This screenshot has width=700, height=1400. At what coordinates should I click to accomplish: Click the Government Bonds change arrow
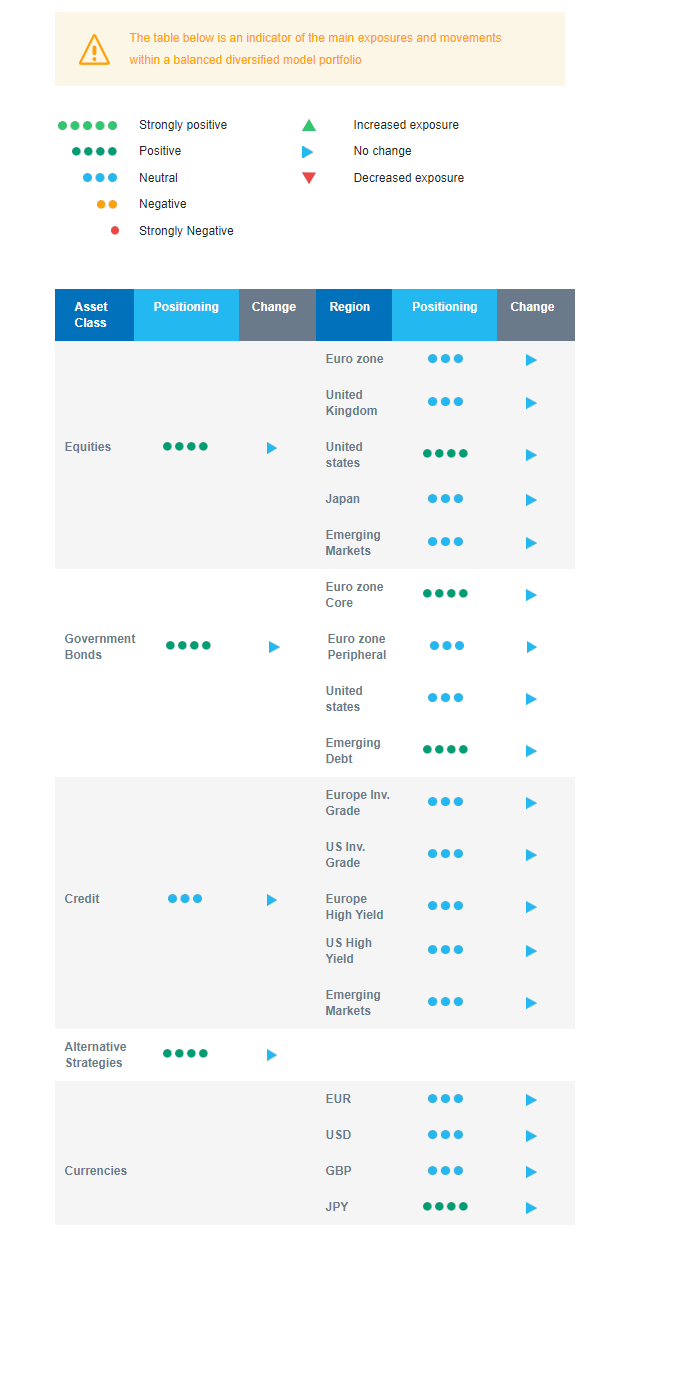(274, 647)
